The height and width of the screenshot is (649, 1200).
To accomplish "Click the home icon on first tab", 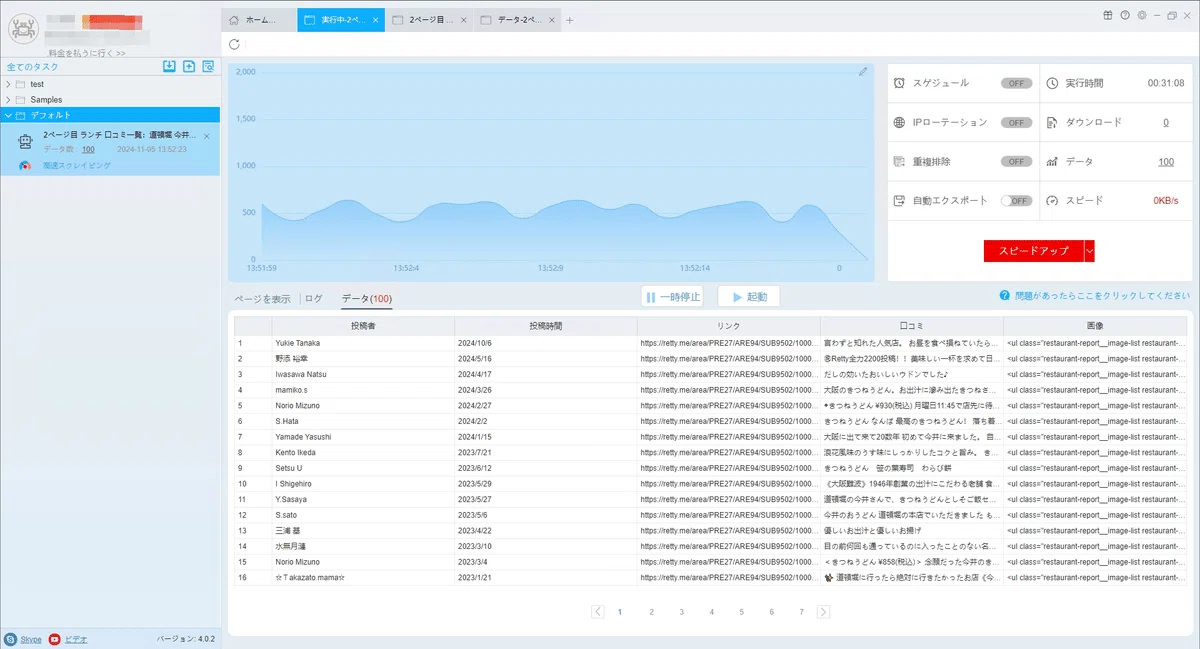I will (x=234, y=20).
